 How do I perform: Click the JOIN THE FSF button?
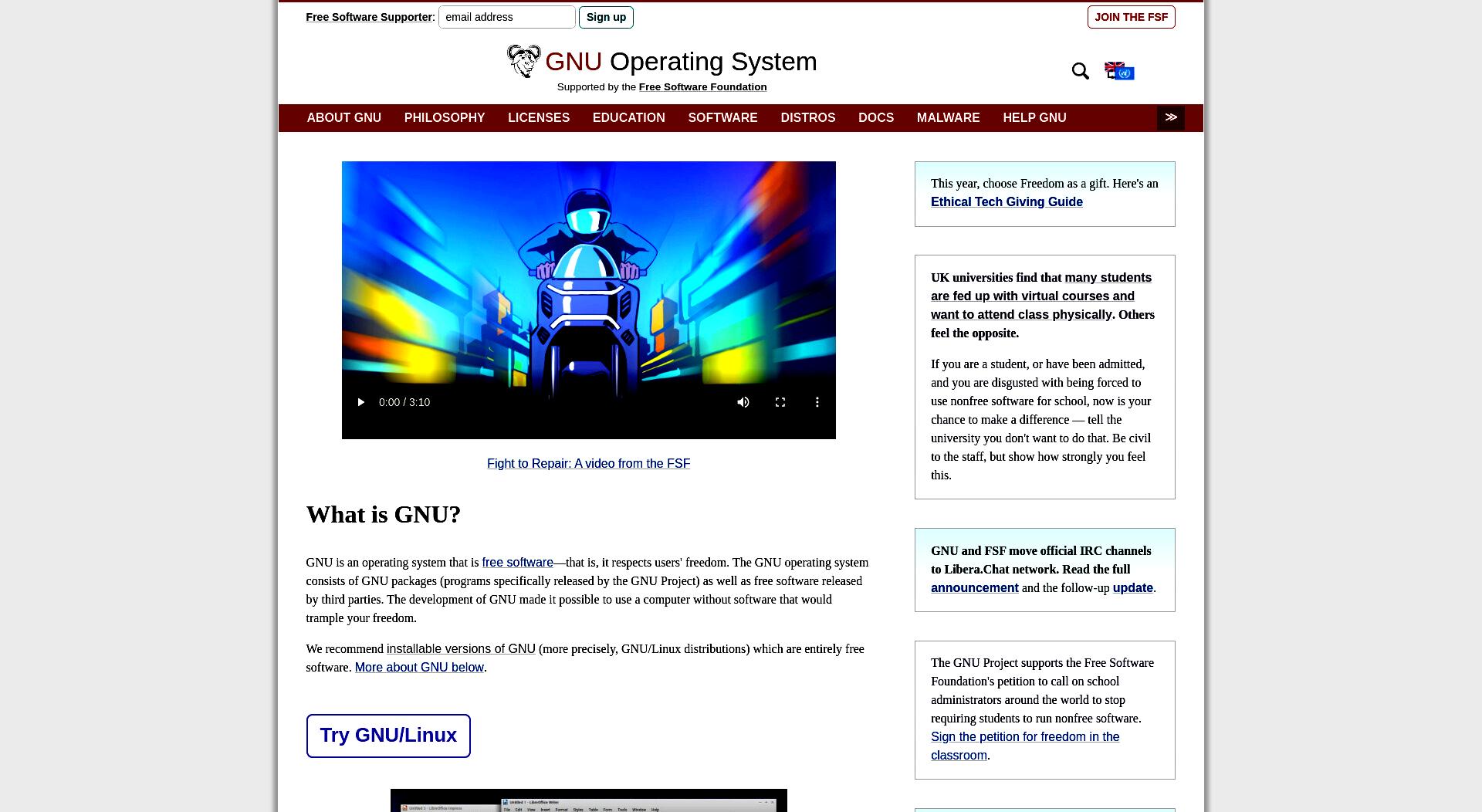[1132, 17]
